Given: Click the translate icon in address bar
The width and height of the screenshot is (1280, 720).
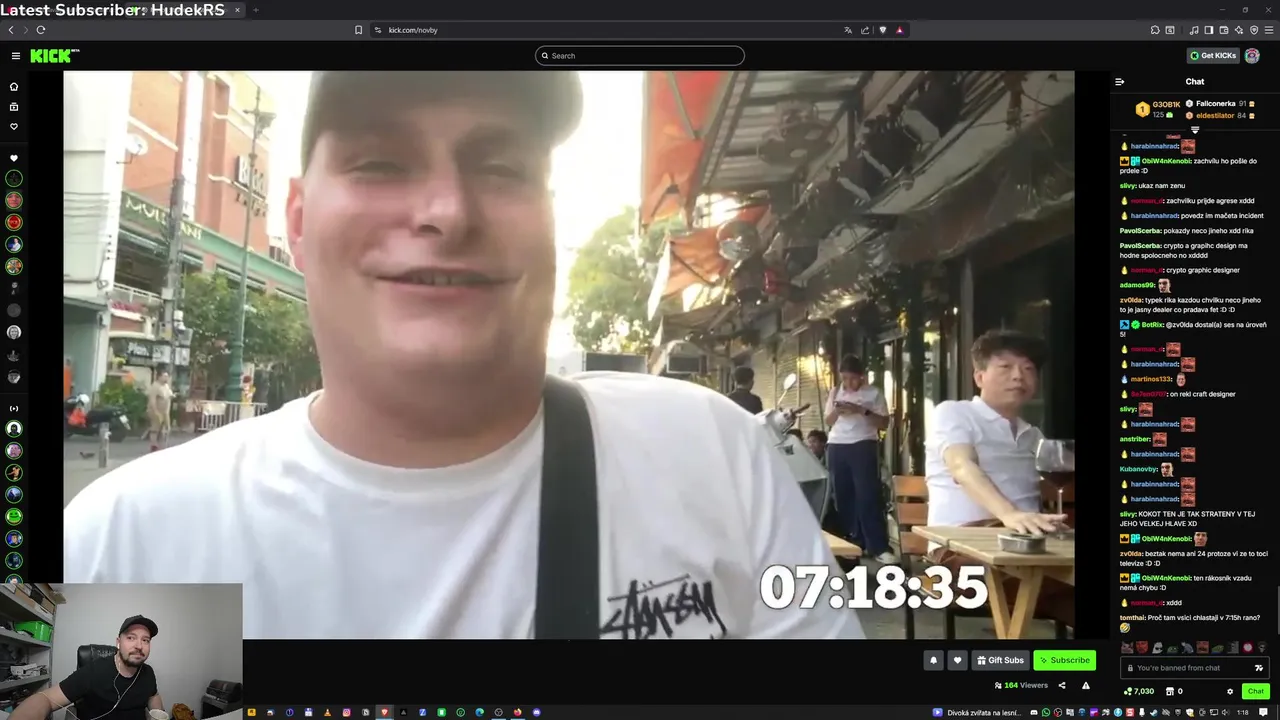Looking at the screenshot, I should [848, 30].
